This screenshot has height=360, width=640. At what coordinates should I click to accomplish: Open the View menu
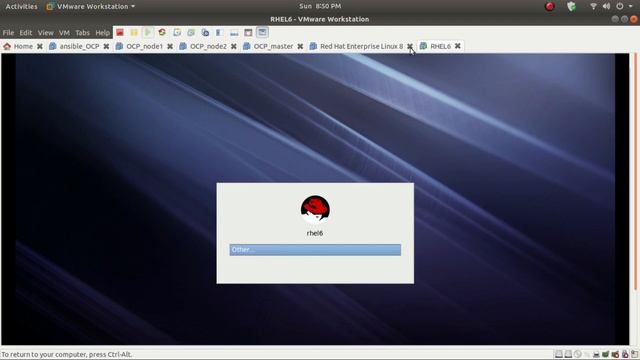pyautogui.click(x=45, y=33)
